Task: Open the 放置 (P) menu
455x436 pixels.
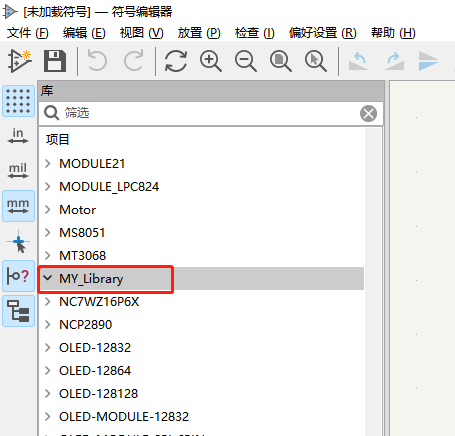Action: pos(199,33)
